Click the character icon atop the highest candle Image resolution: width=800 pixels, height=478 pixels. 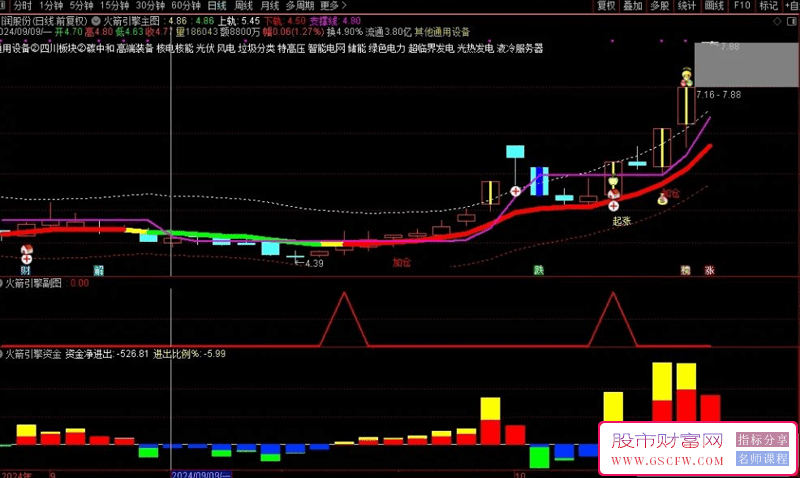687,77
